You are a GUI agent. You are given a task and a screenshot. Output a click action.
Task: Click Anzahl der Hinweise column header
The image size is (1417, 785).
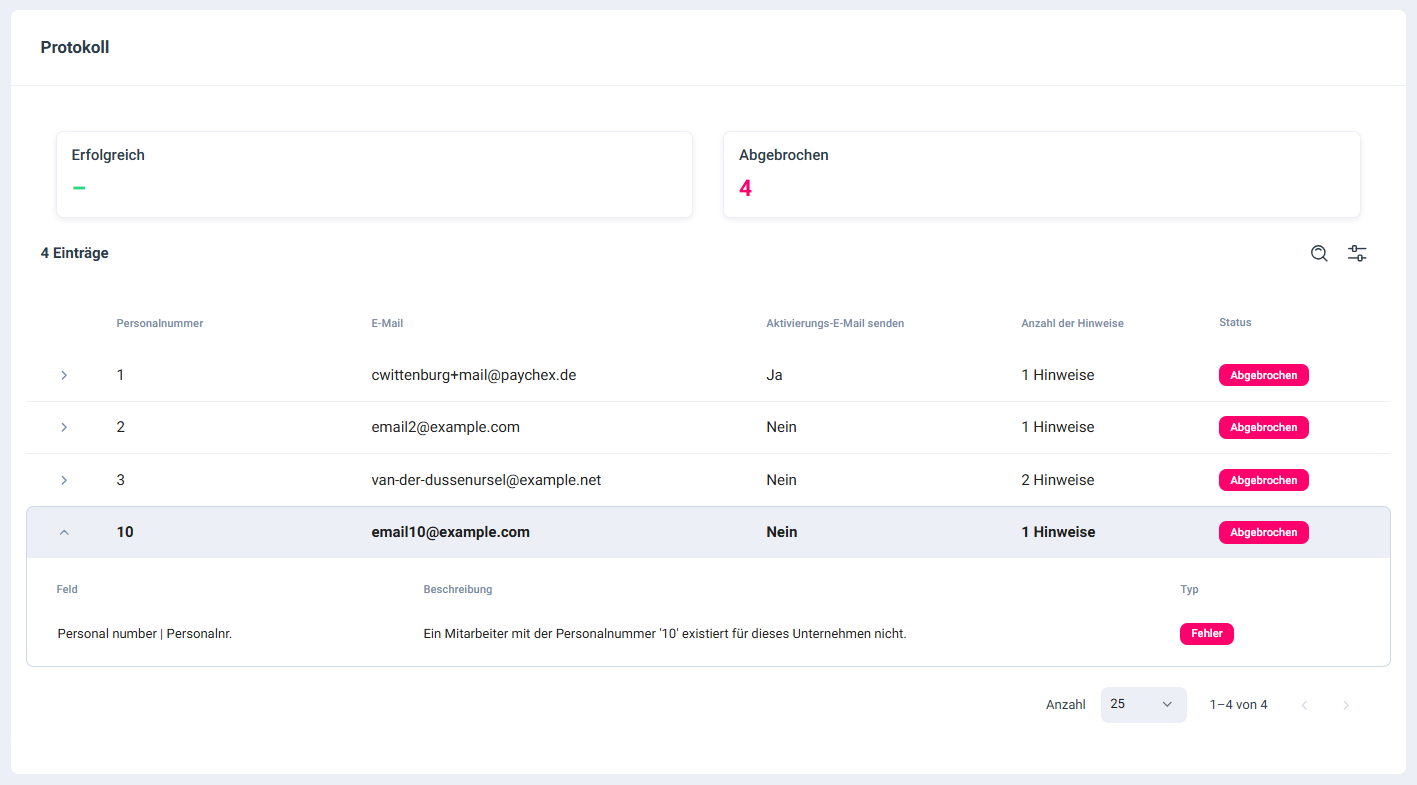(x=1072, y=323)
